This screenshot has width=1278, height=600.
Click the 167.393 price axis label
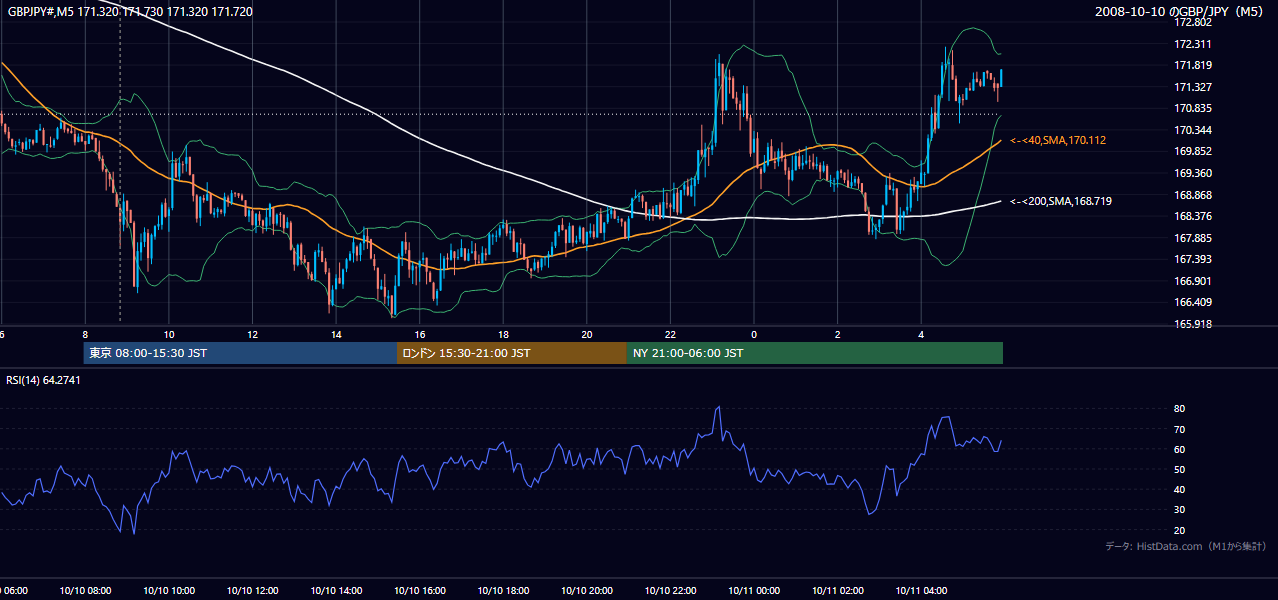[x=1193, y=259]
